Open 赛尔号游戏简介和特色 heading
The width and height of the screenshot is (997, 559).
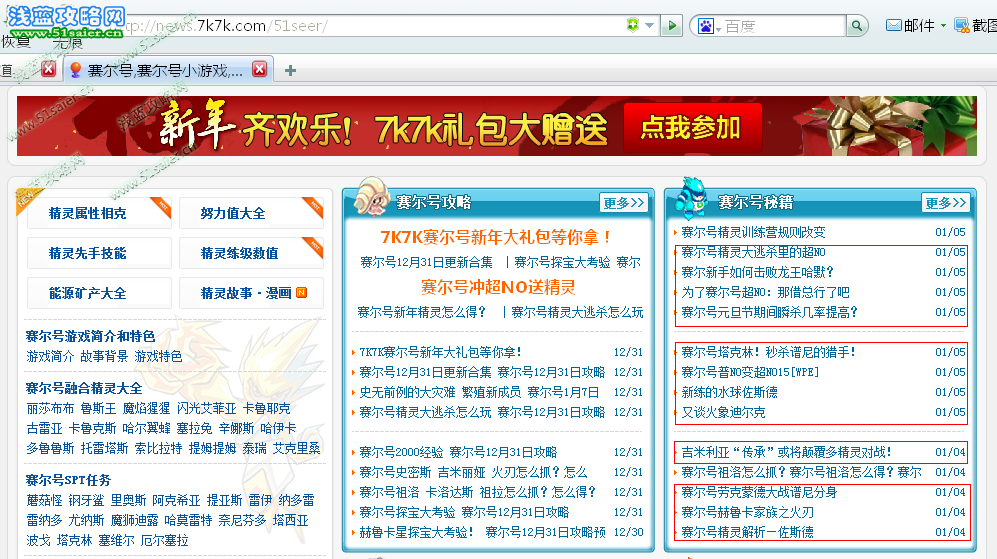90,336
